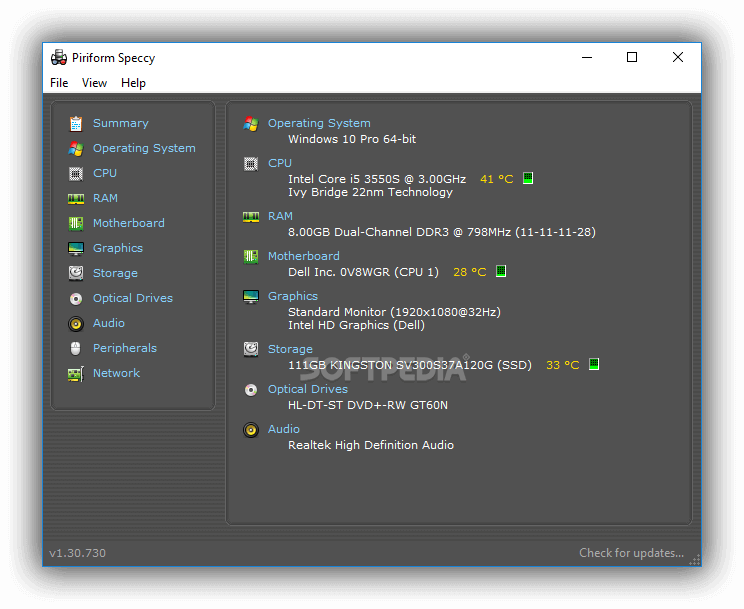Click the Check for updates link
Viewport: 744px width, 609px height.
pyautogui.click(x=632, y=553)
